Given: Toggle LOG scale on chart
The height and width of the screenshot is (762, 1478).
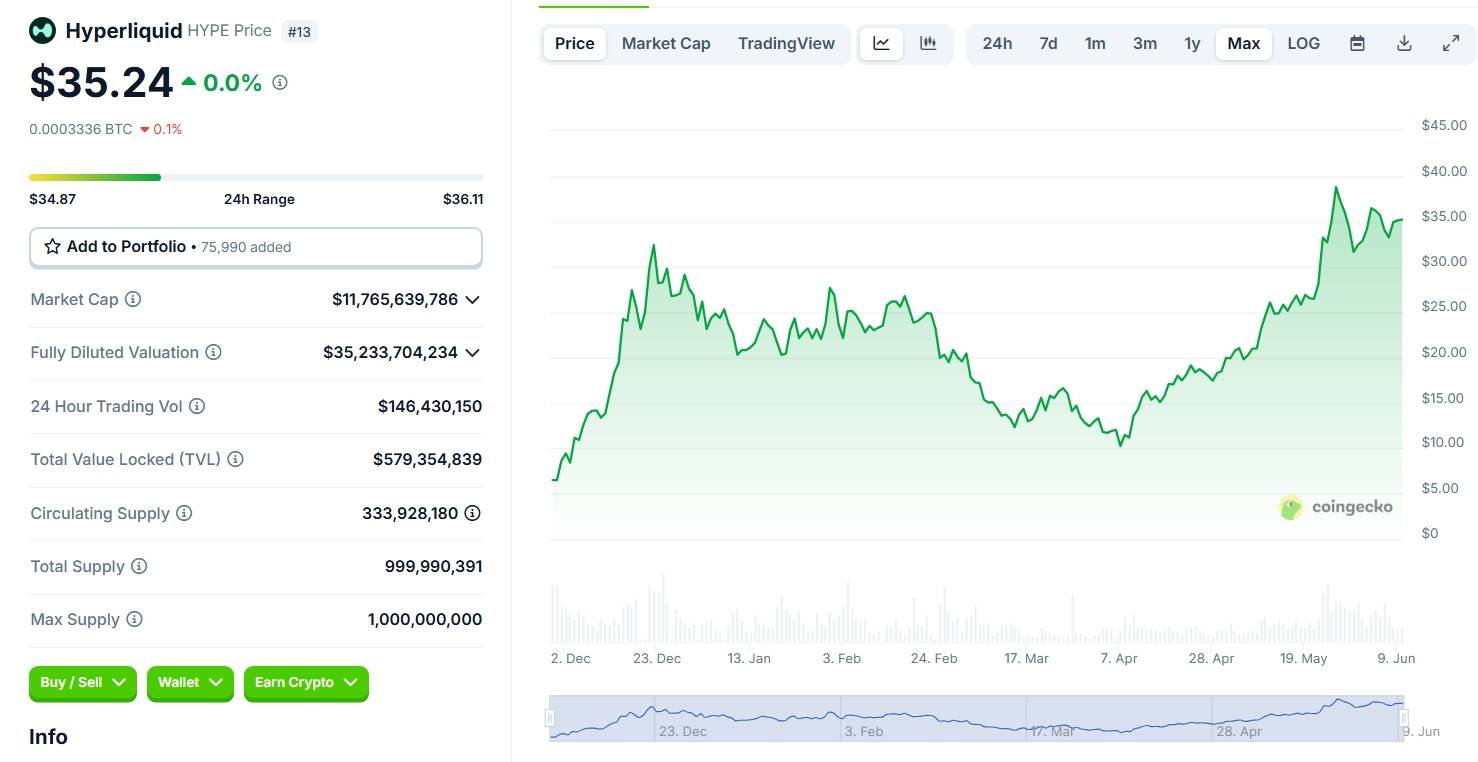Looking at the screenshot, I should (x=1303, y=43).
